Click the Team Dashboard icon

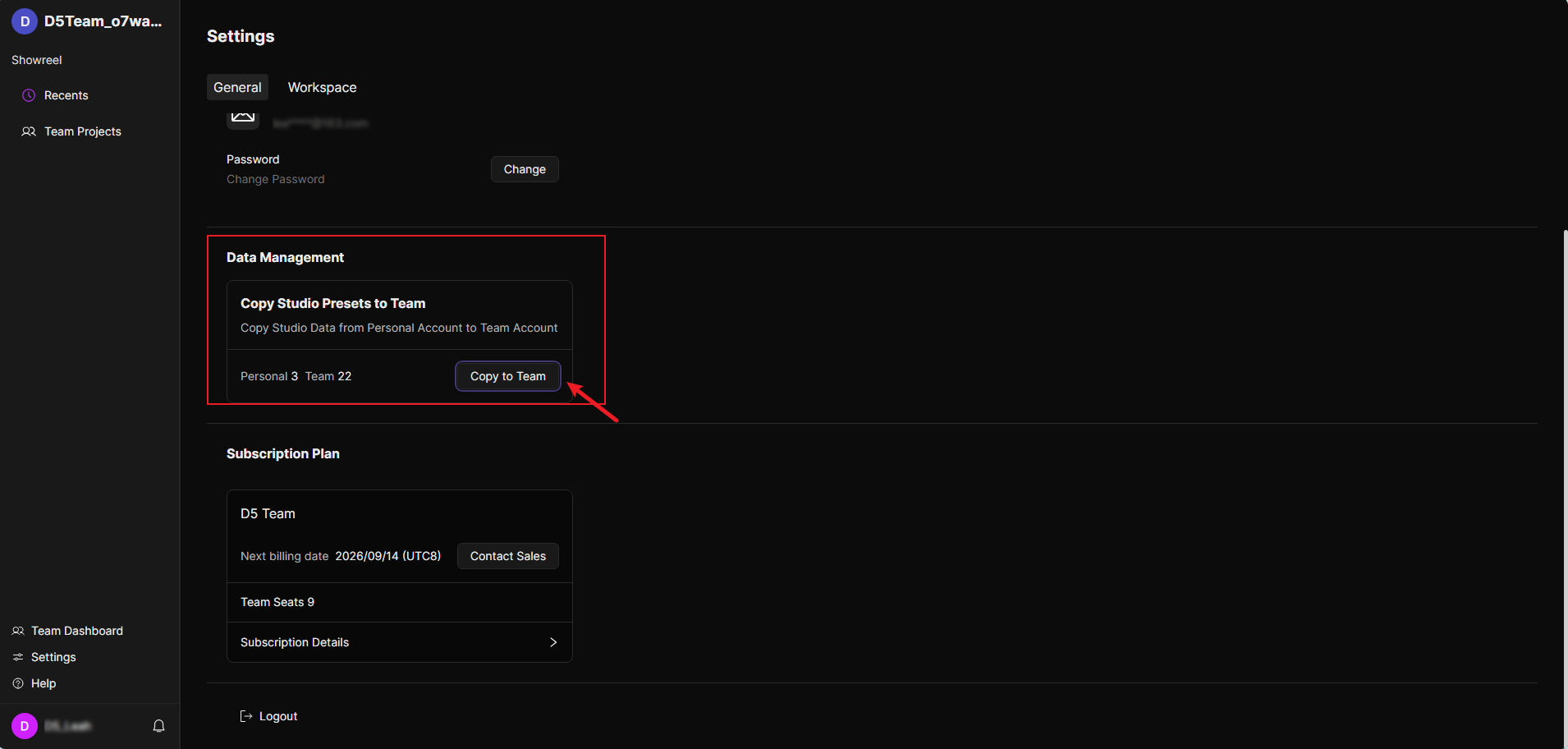point(18,631)
